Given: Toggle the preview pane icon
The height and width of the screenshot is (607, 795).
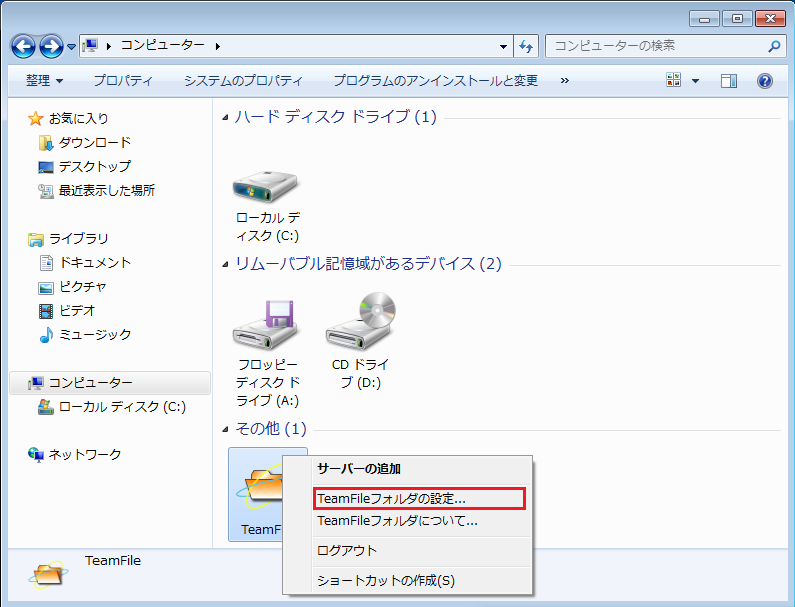Looking at the screenshot, I should (x=728, y=81).
